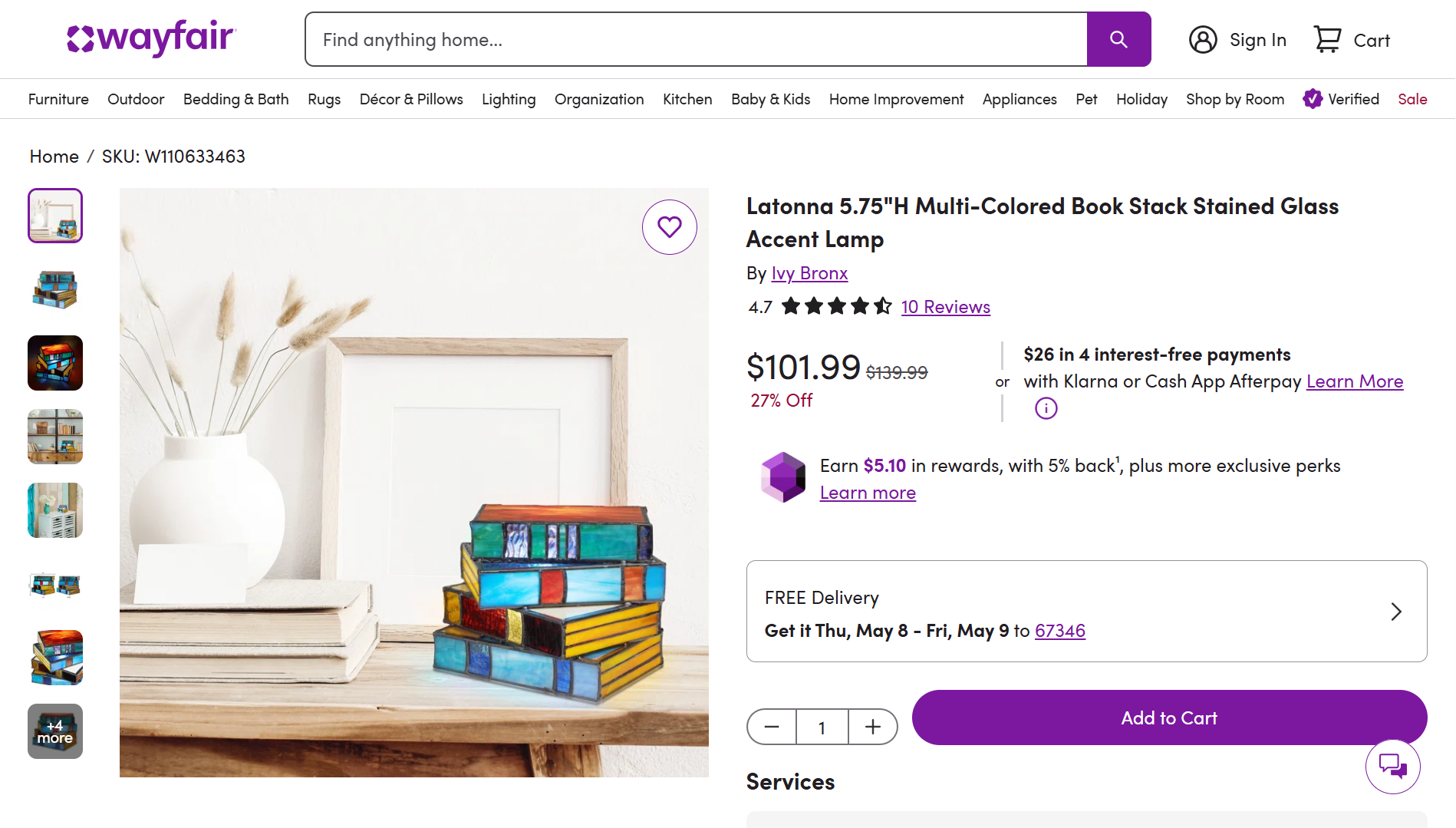
Task: Open the Furniture category menu
Action: point(58,99)
